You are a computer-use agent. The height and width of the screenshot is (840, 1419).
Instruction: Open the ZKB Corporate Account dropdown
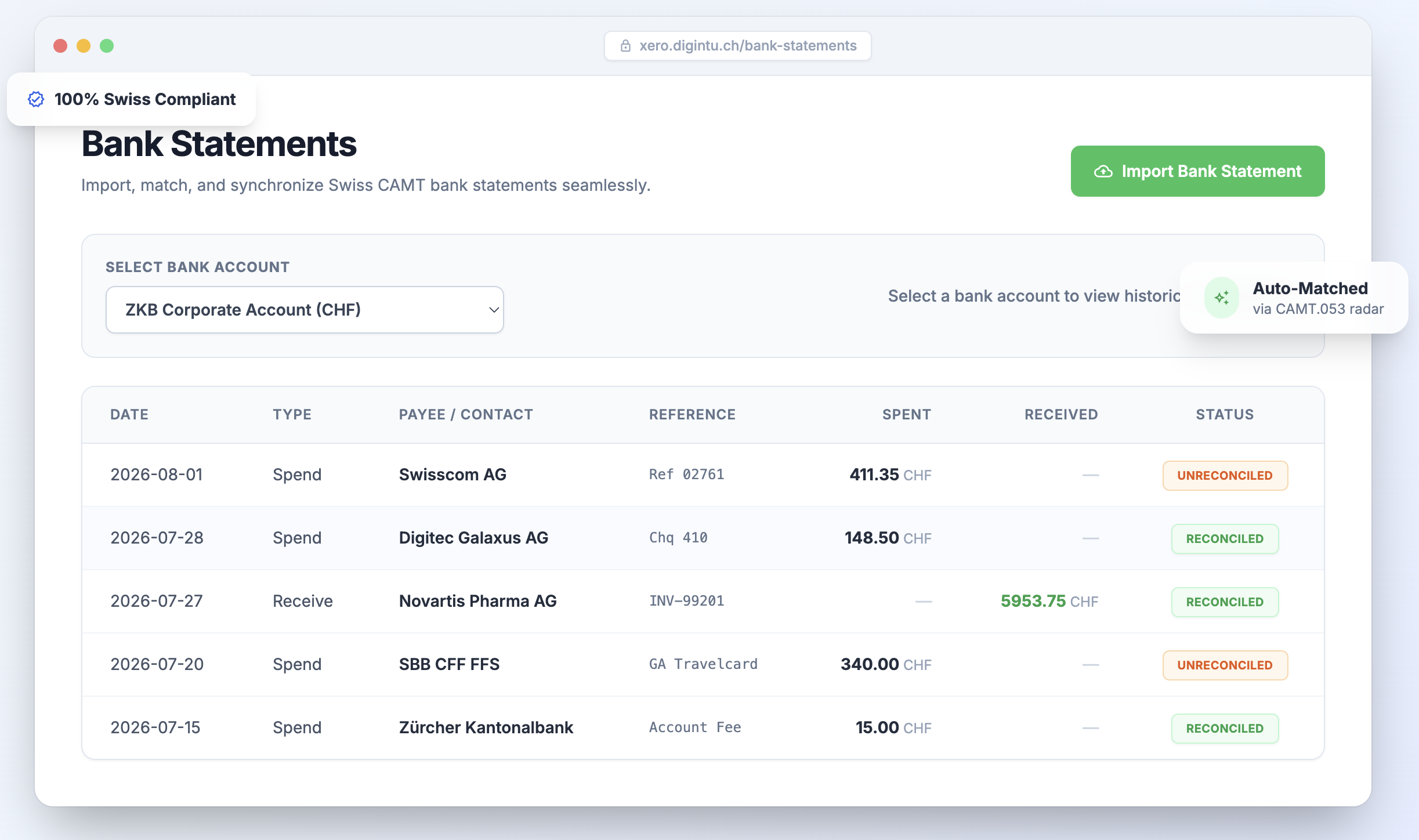click(305, 310)
